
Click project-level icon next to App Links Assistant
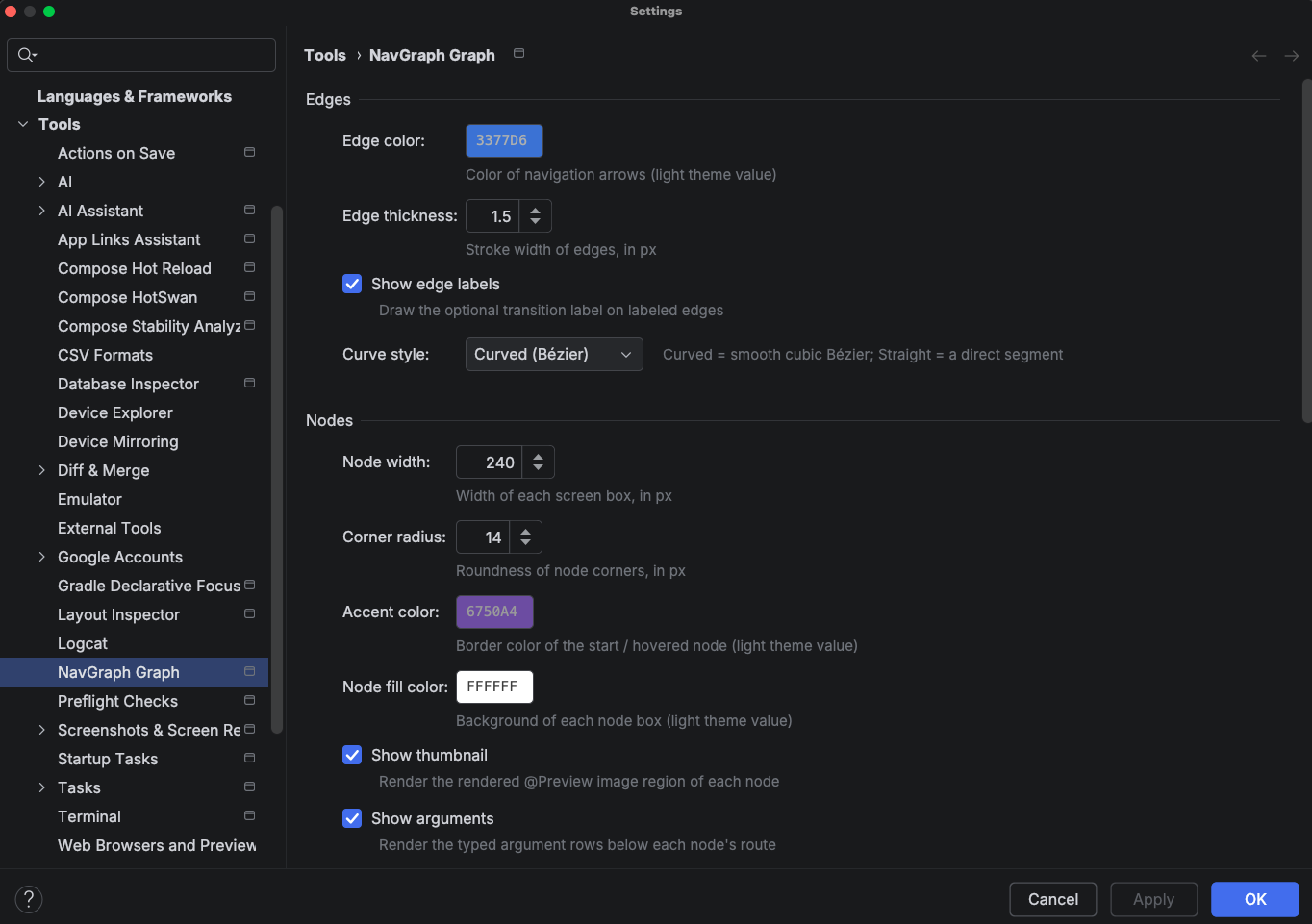tap(250, 238)
